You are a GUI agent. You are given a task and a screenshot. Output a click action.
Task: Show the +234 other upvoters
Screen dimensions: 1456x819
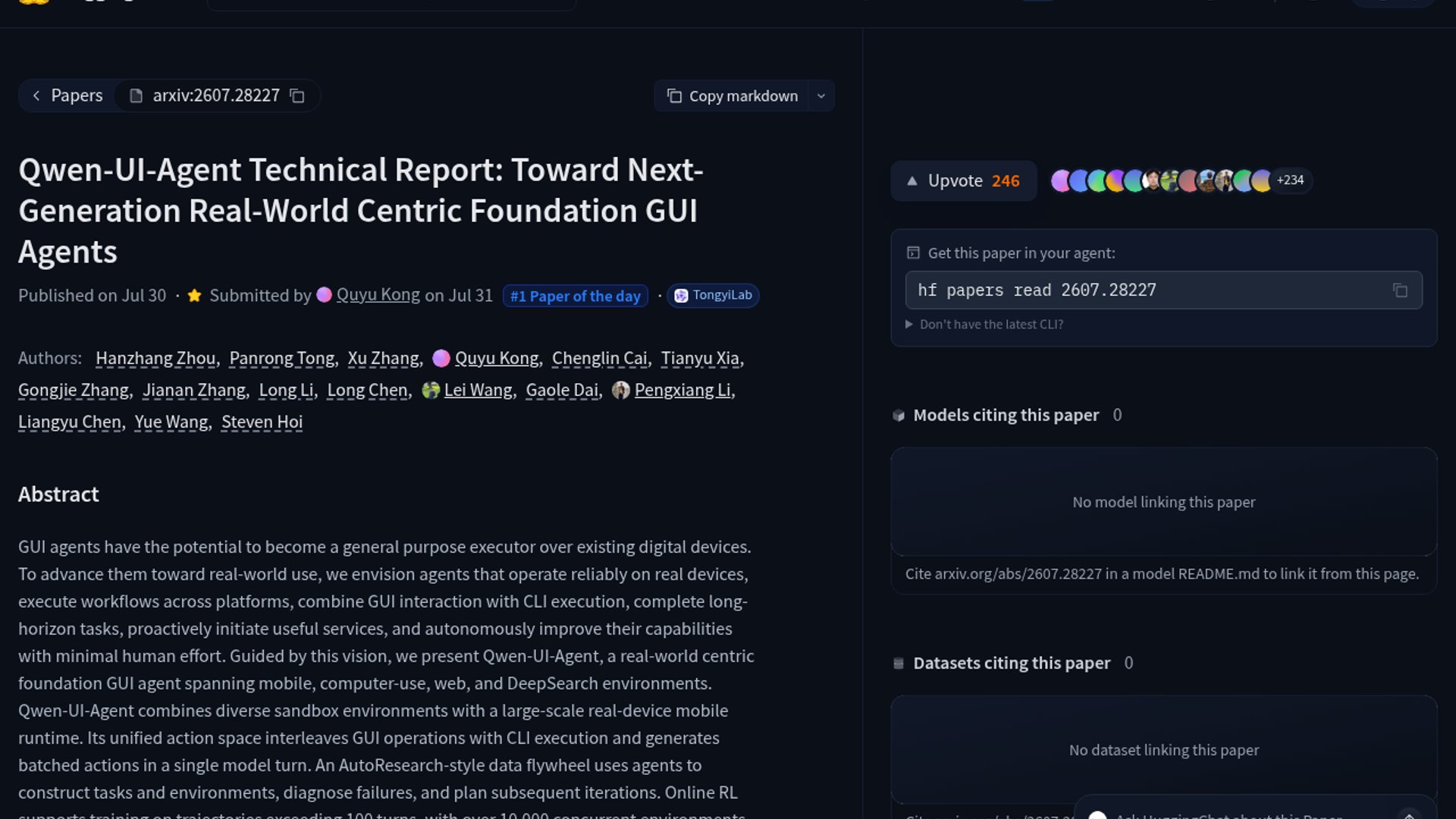(1290, 180)
